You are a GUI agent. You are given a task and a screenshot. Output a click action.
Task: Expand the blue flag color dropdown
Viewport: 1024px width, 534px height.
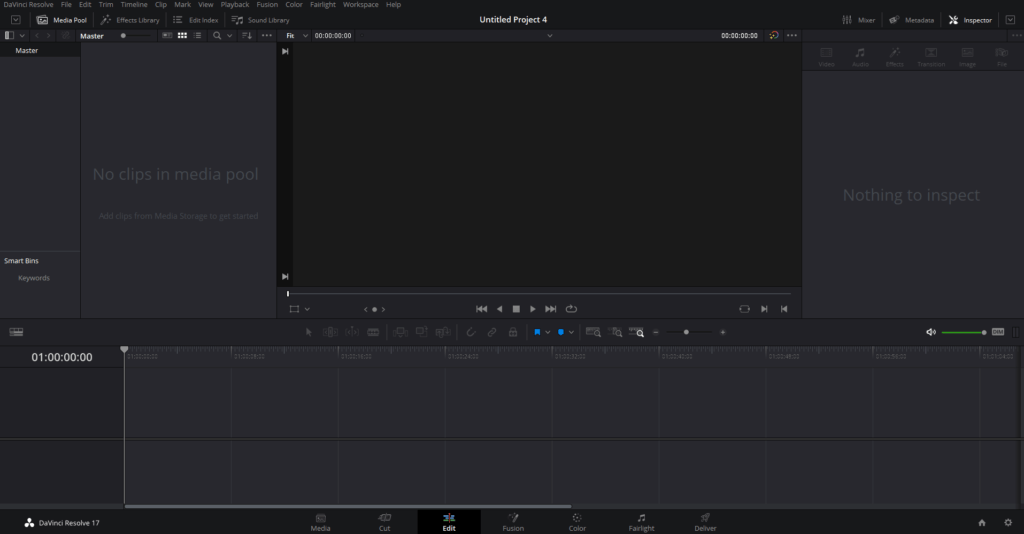click(x=548, y=332)
